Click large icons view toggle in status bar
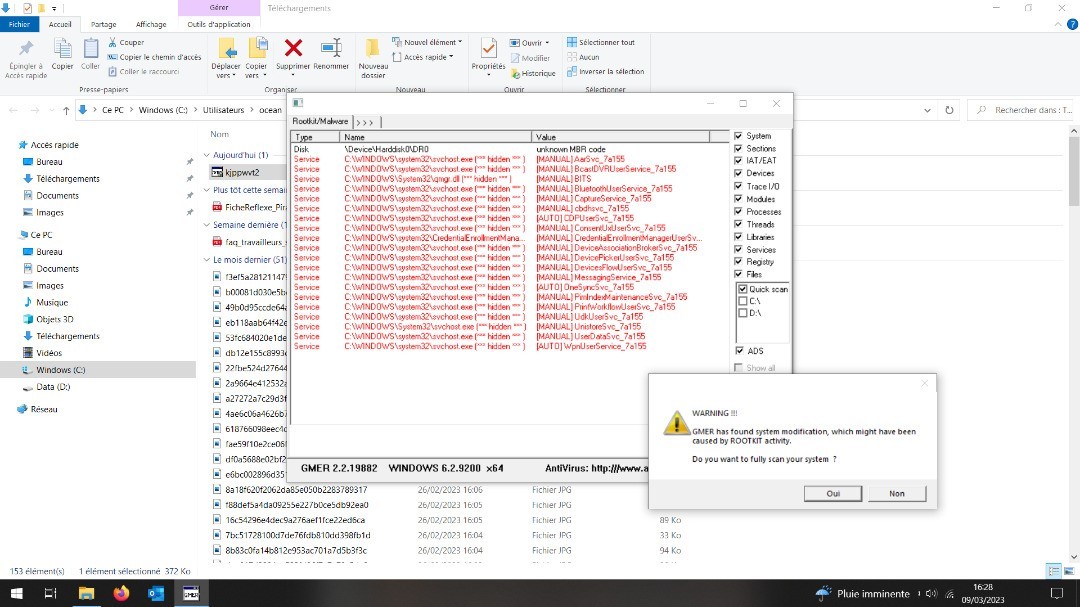The height and width of the screenshot is (607, 1080). 1068,571
